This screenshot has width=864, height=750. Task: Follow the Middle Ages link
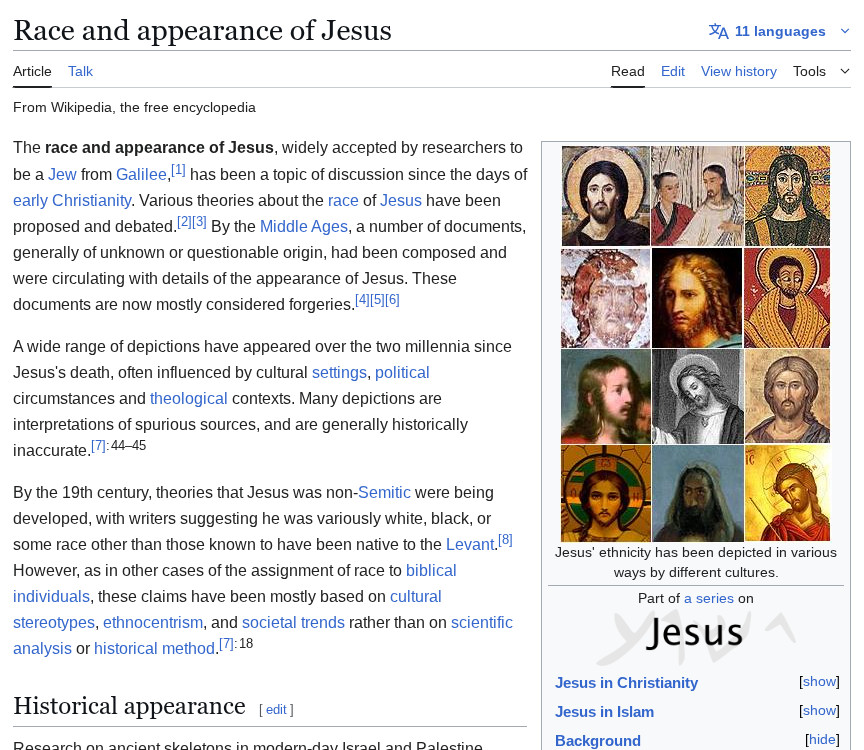(x=304, y=226)
